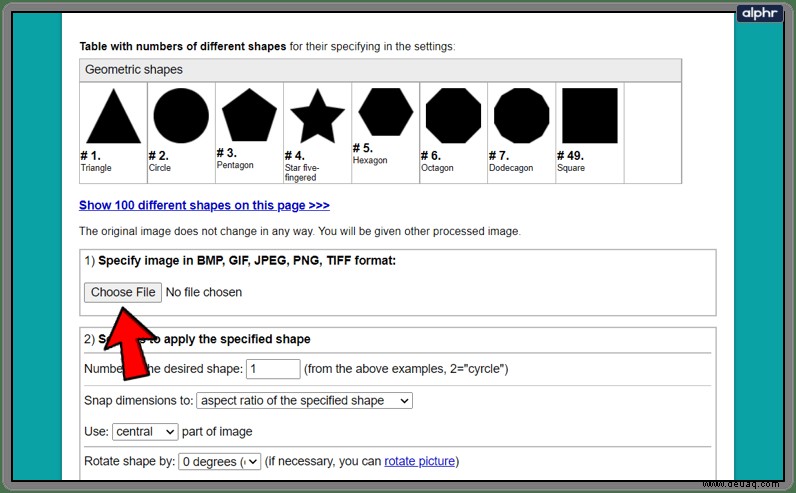Click the 'No file chosen' label
The width and height of the screenshot is (796, 493).
coord(204,292)
